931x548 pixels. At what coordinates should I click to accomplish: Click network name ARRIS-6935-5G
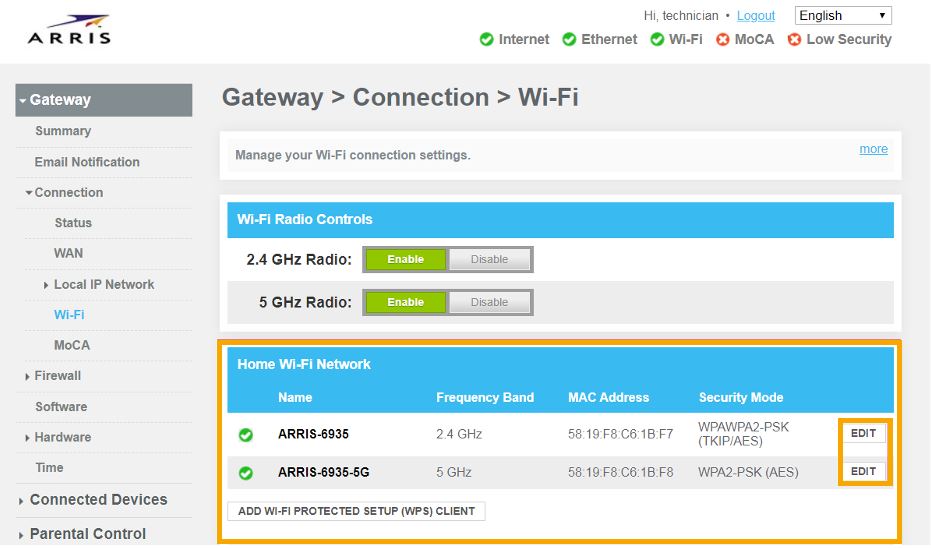point(324,472)
